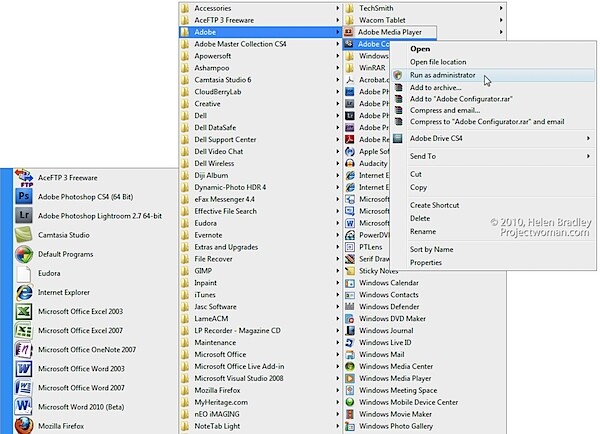Viewport: 600px width, 434px height.
Task: Click the Audacity headphones icon
Action: pyautogui.click(x=350, y=163)
